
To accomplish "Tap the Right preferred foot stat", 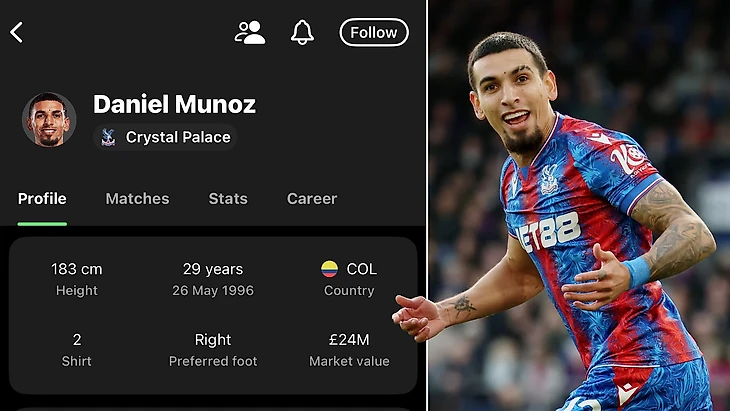I will 213,340.
